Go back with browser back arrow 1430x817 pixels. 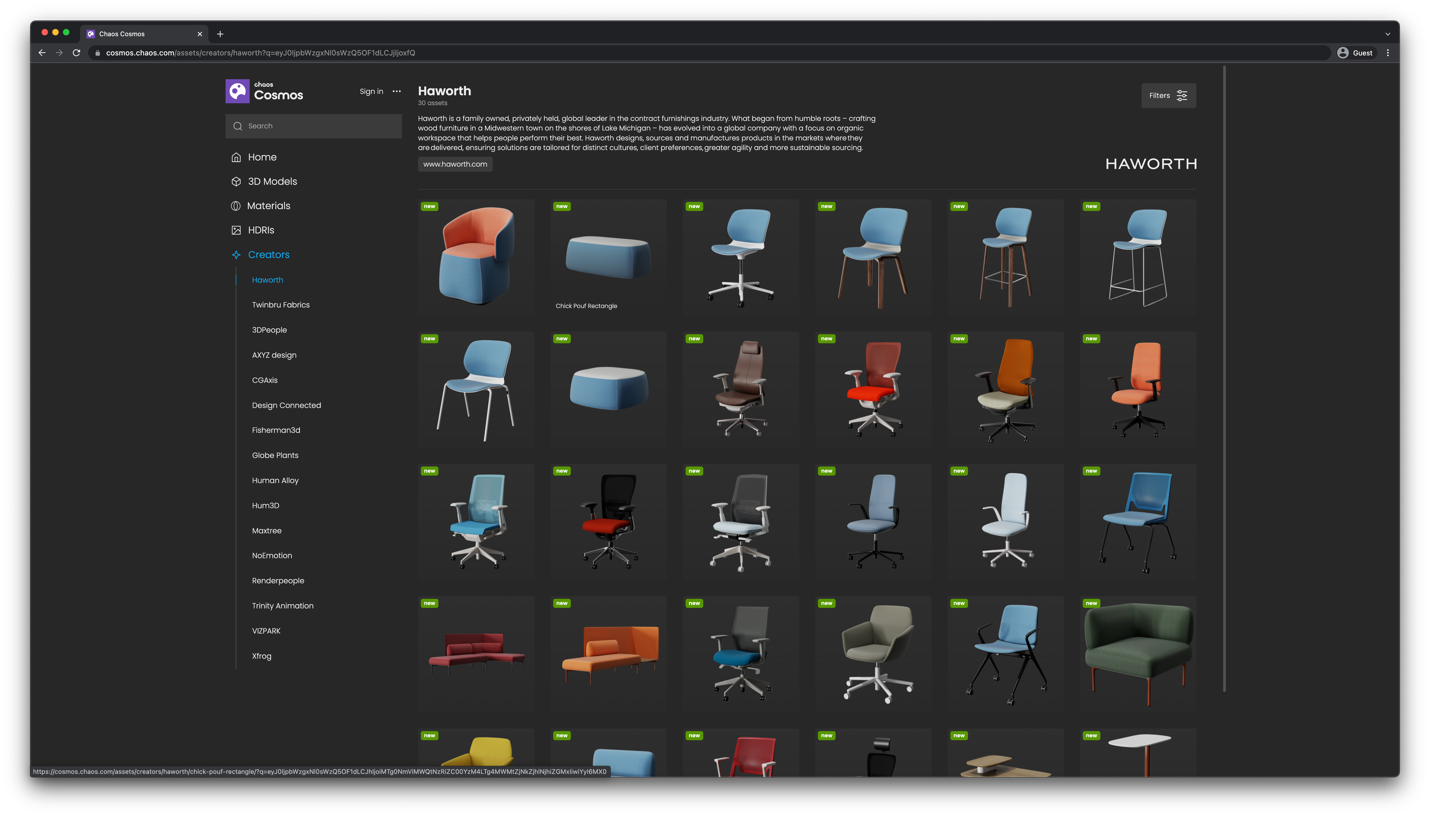pyautogui.click(x=42, y=53)
